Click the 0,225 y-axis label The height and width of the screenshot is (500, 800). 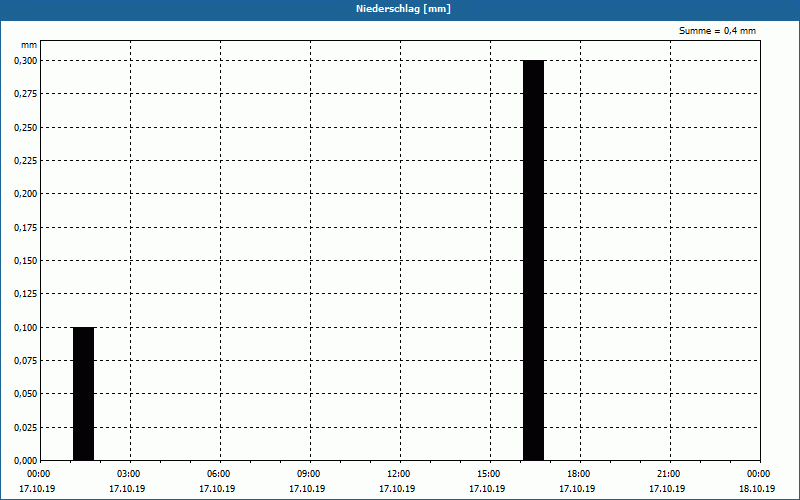pos(26,161)
